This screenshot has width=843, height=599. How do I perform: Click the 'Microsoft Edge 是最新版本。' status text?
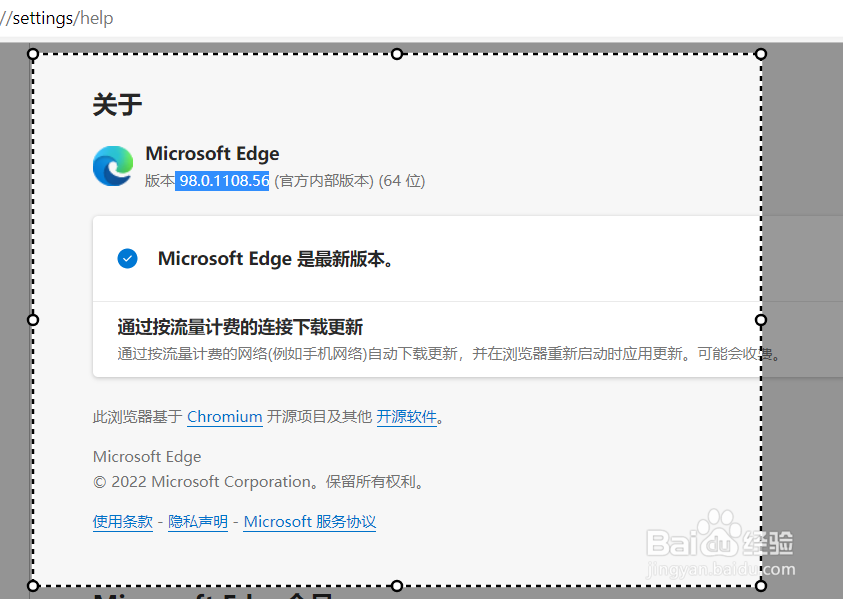click(275, 259)
